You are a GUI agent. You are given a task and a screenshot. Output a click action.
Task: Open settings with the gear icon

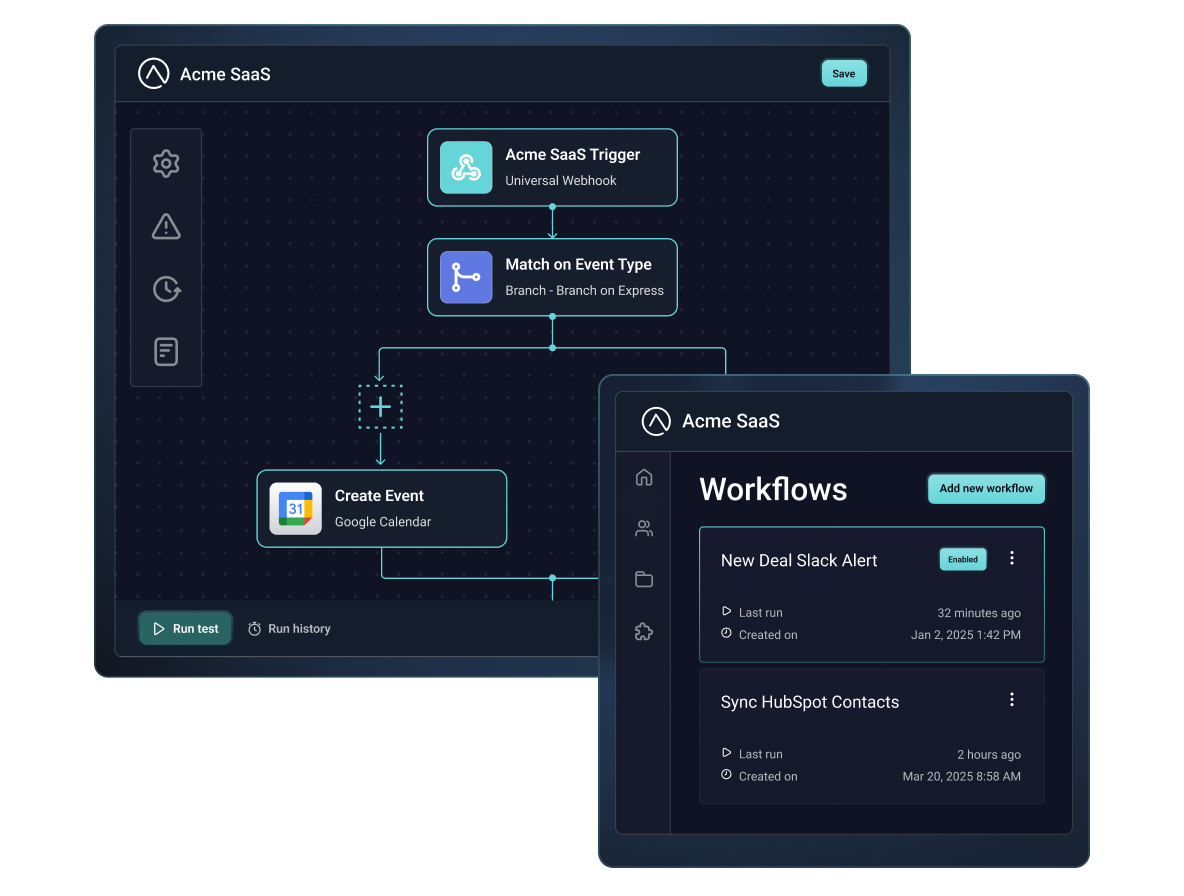pos(166,163)
